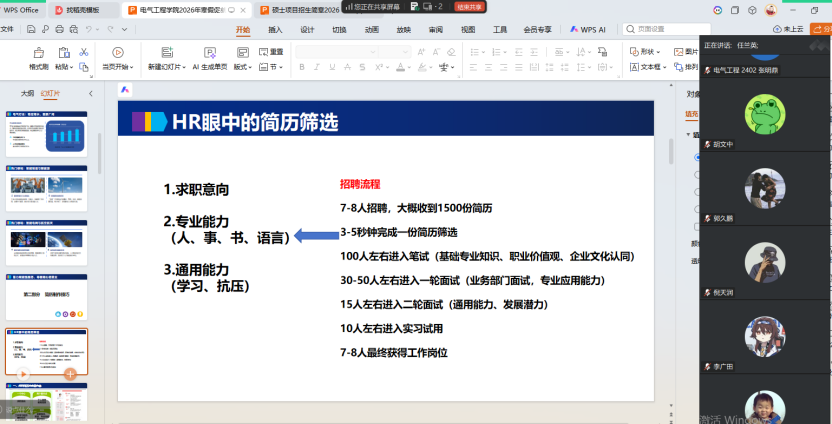Image resolution: width=832 pixels, height=424 pixels.
Task: Click the WPS AI button
Action: tap(594, 30)
